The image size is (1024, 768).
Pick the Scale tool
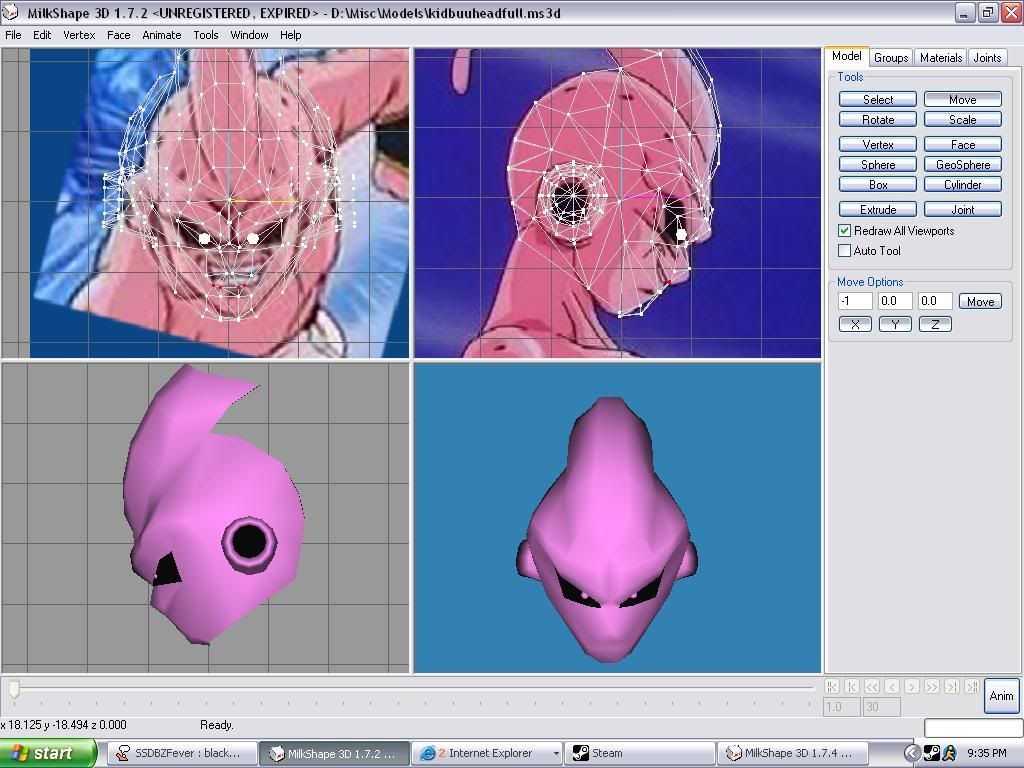(963, 120)
